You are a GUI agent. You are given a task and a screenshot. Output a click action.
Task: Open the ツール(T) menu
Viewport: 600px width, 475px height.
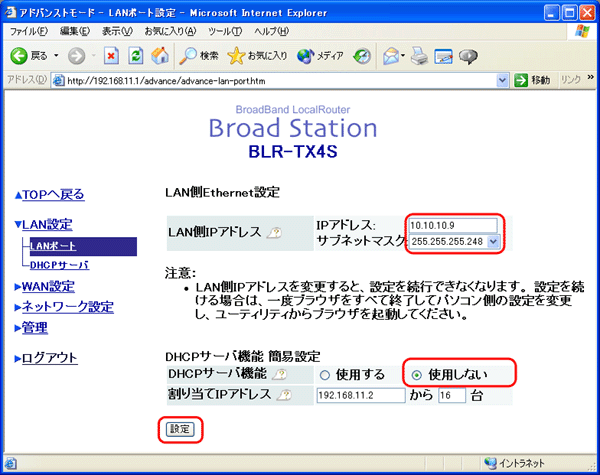tap(225, 31)
